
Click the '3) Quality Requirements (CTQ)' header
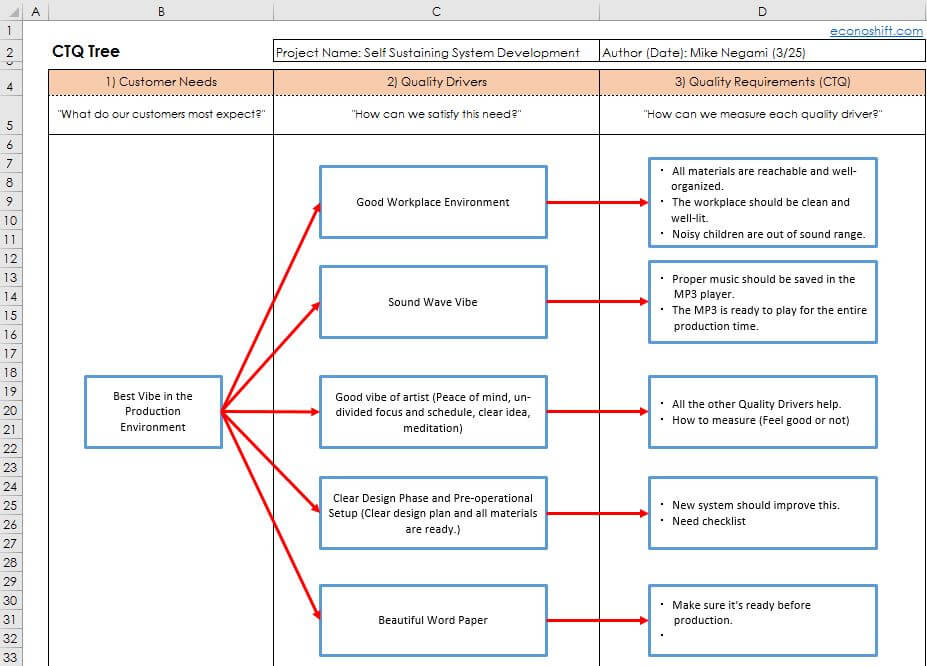pos(763,82)
